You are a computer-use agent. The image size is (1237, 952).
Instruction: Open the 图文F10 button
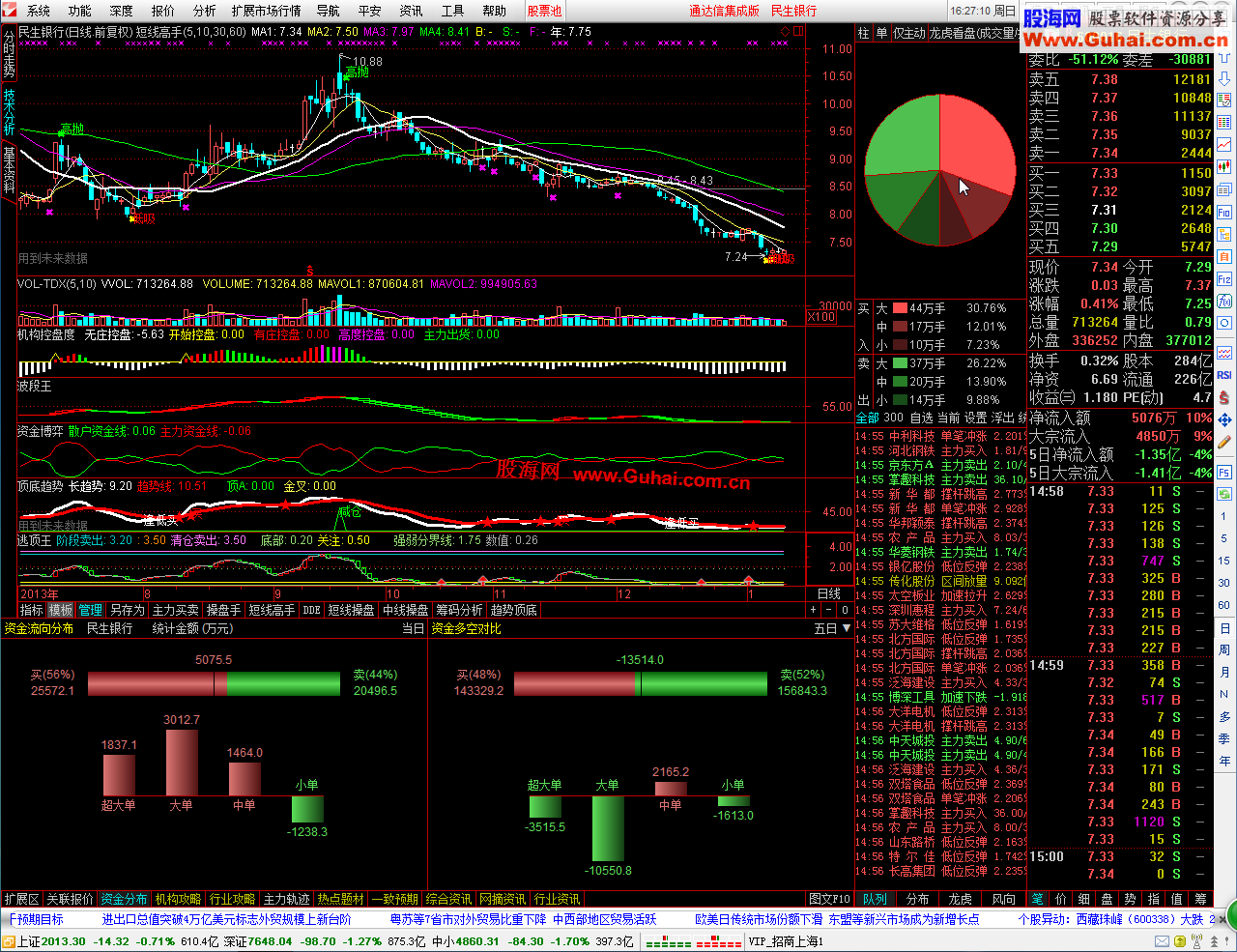(x=830, y=899)
